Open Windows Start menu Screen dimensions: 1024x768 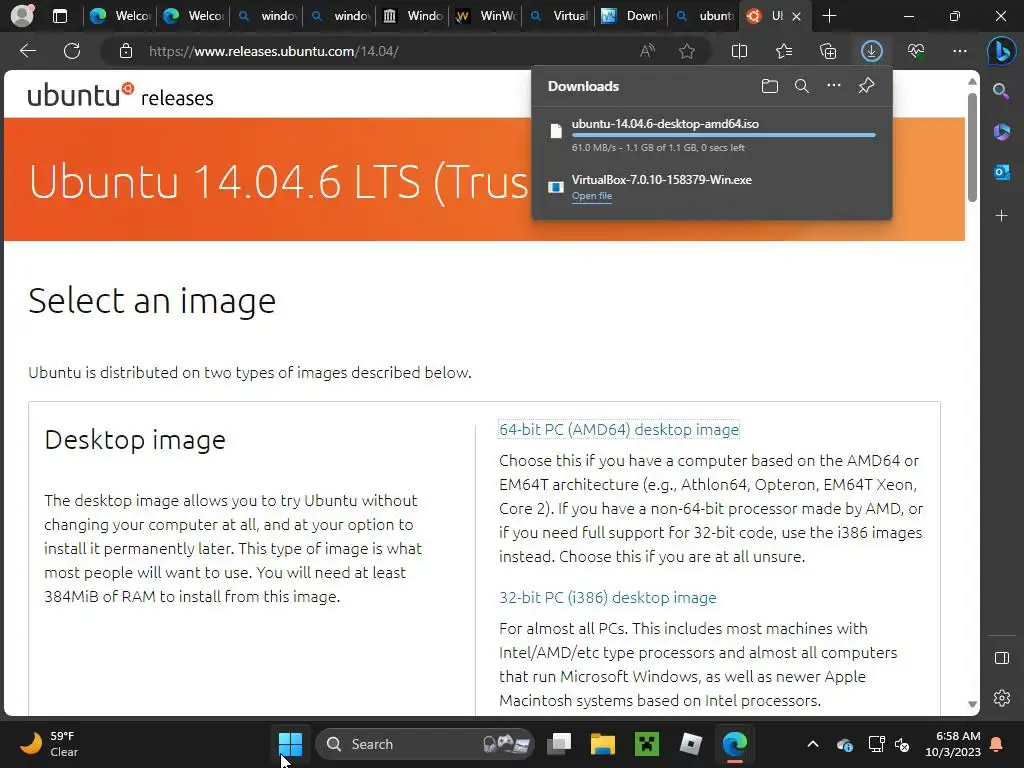tap(290, 744)
